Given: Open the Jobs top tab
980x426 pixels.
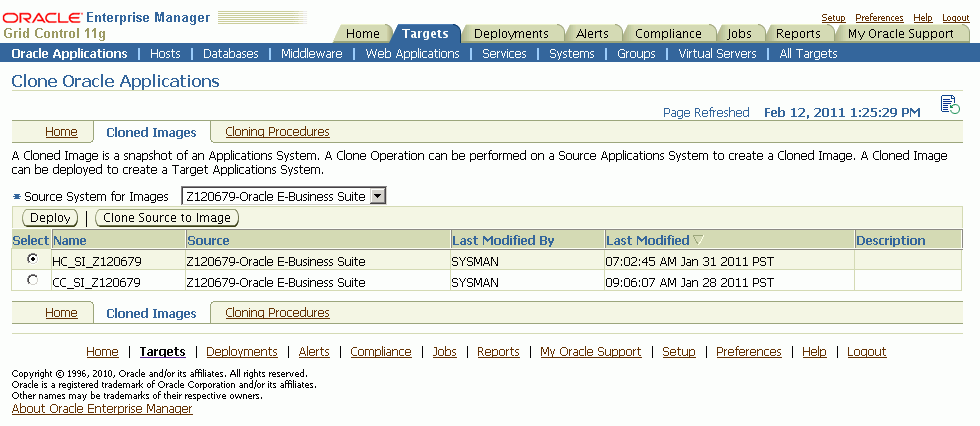Looking at the screenshot, I should point(739,34).
